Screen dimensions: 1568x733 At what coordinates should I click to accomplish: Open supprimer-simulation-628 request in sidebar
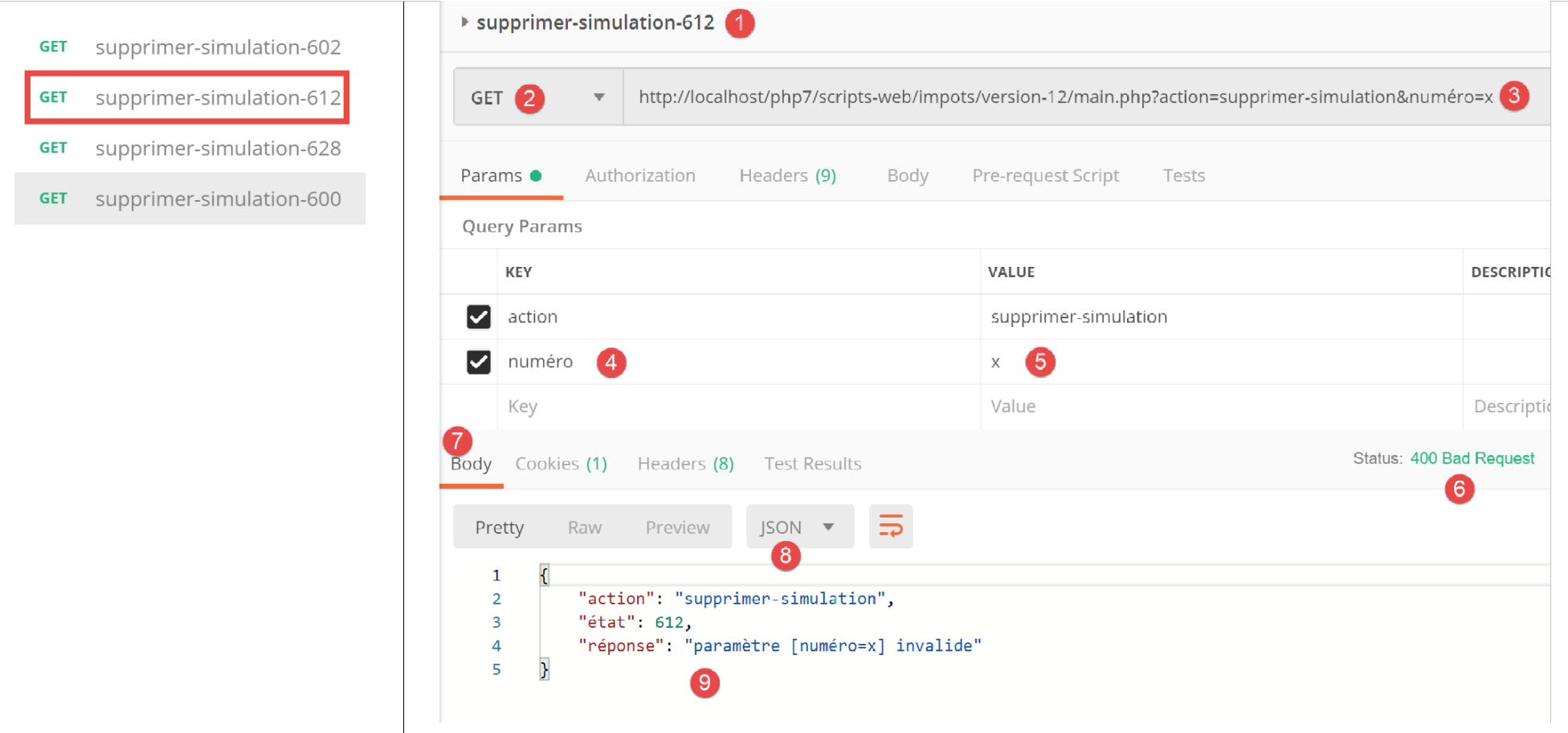click(217, 149)
